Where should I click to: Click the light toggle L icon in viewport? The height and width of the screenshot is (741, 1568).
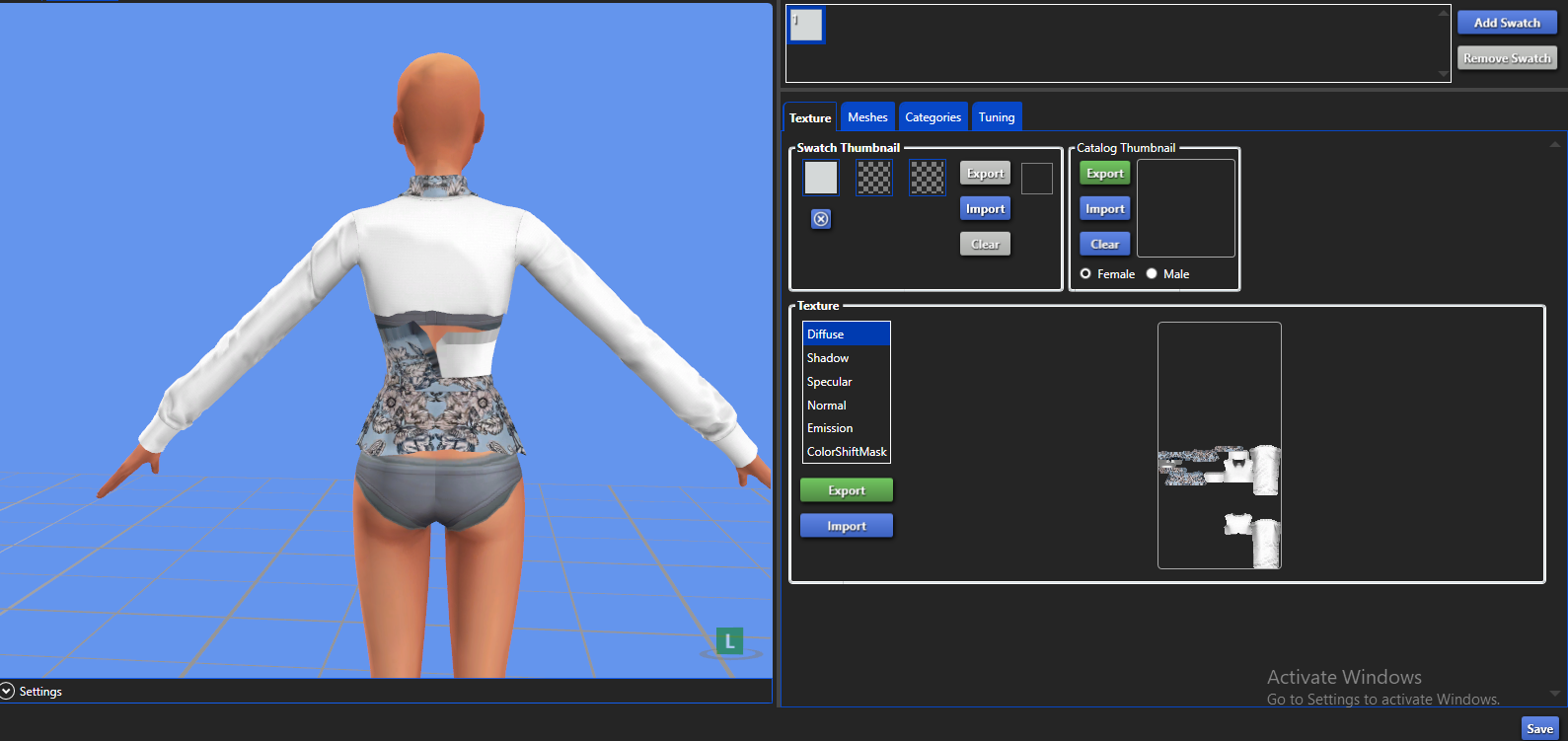(x=729, y=641)
